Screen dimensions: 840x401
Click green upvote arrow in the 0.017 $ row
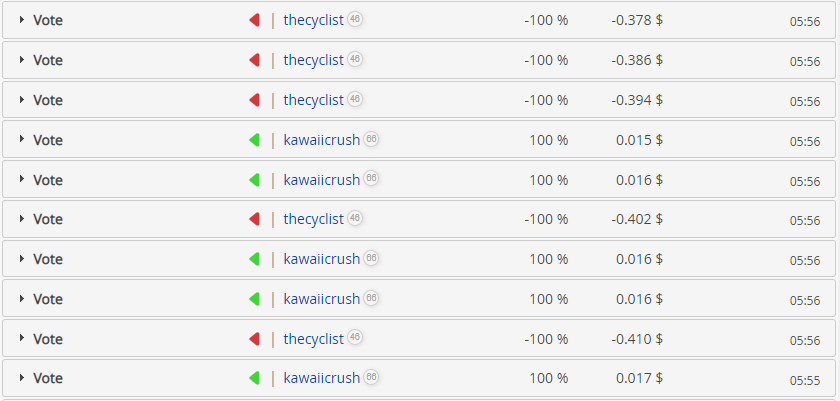(x=254, y=378)
